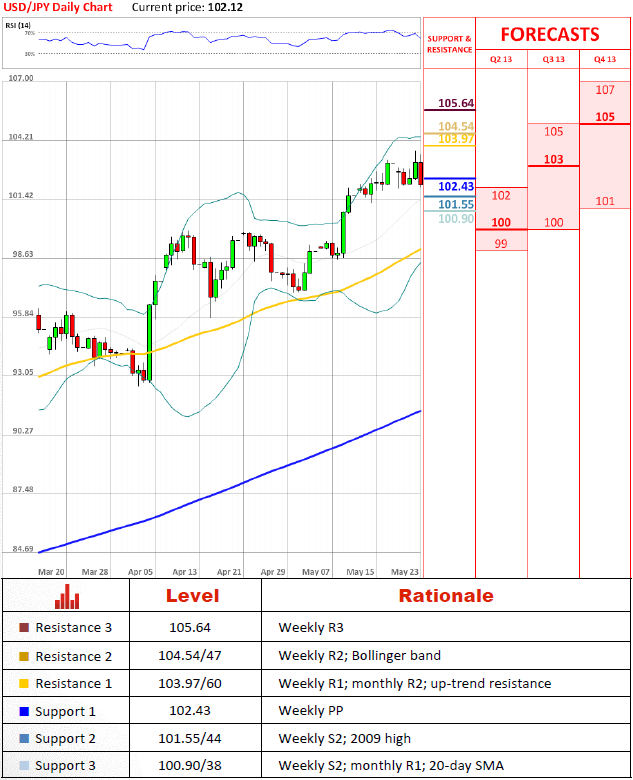633x780 pixels.
Task: Click the level cell 101.55/44
Action: 190,739
